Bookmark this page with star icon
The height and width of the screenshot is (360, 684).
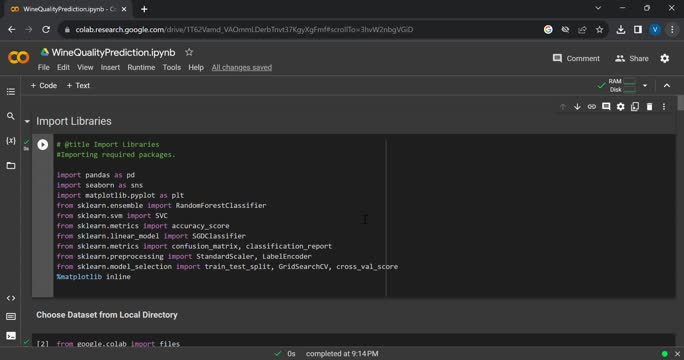coord(599,29)
